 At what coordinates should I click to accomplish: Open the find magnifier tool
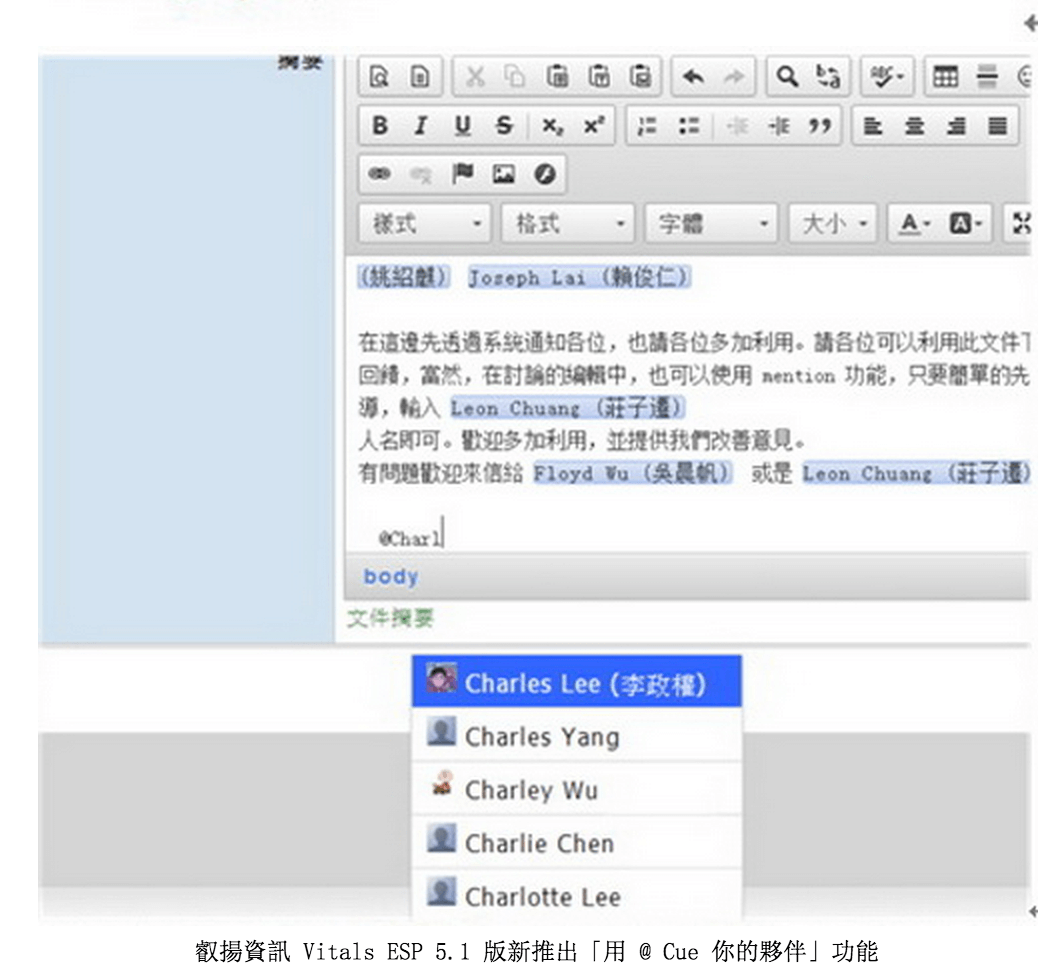click(788, 77)
